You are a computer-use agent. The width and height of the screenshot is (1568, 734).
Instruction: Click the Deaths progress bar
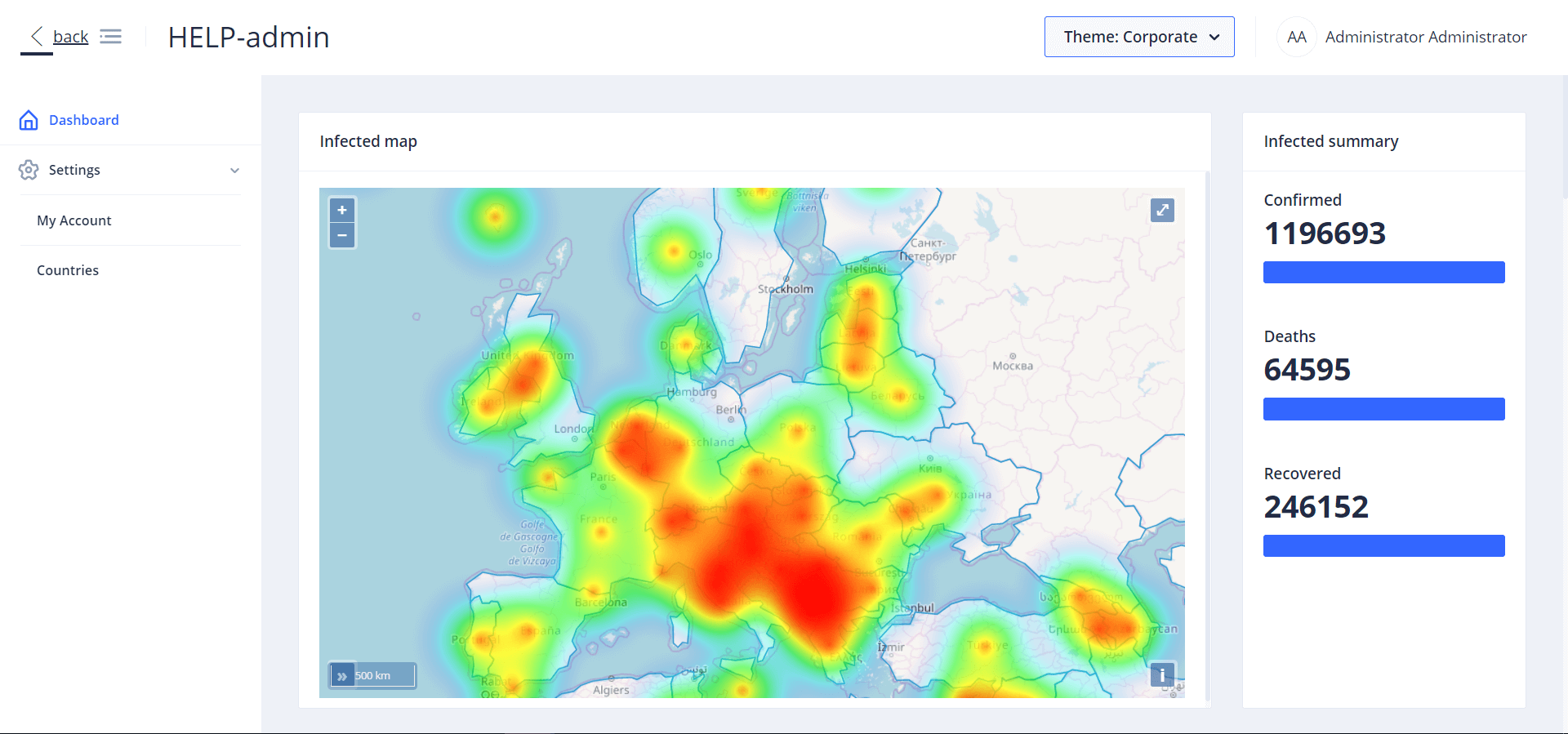[1383, 409]
